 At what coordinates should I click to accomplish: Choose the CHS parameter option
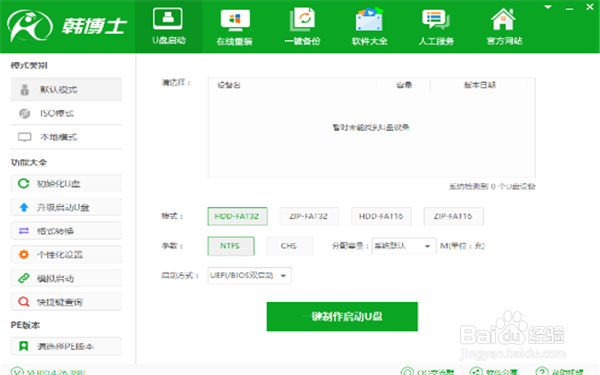pyautogui.click(x=289, y=246)
